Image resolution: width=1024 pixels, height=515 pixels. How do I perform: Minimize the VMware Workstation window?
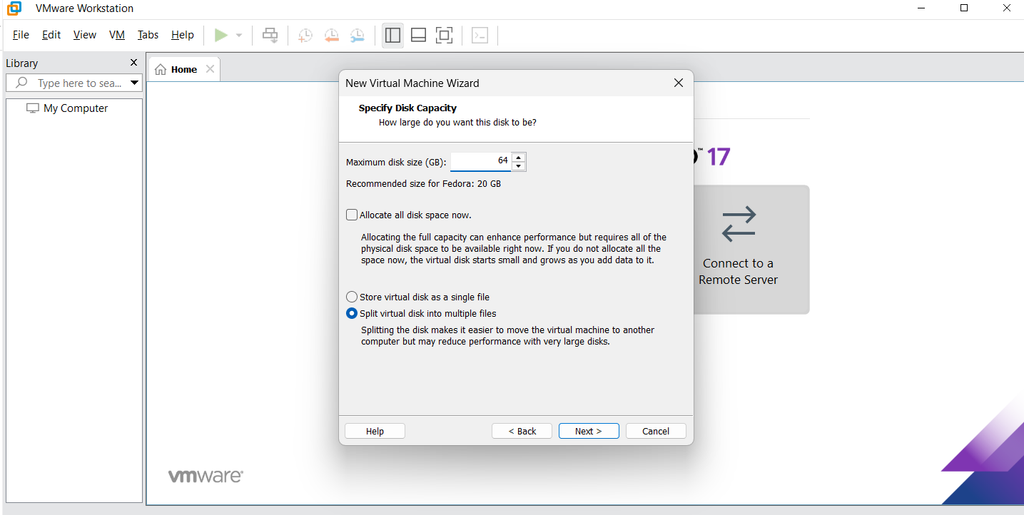coord(922,8)
